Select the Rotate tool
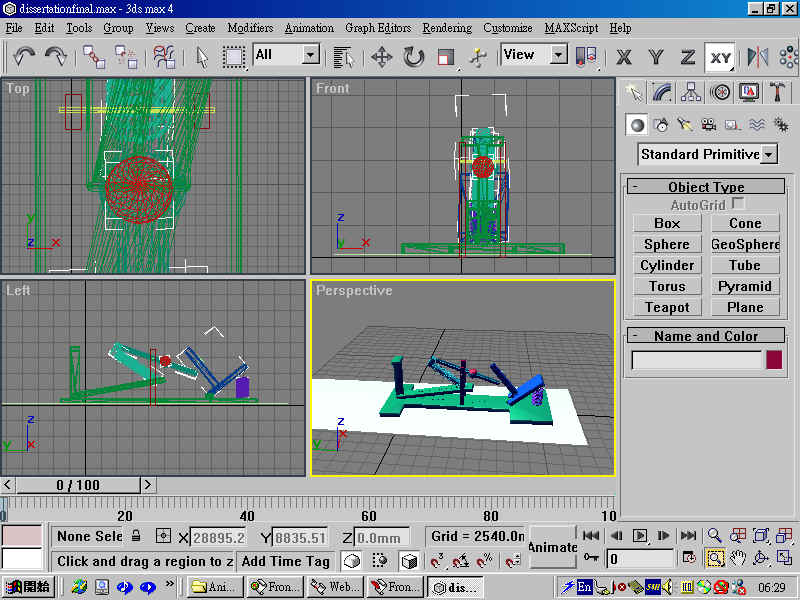The image size is (800, 600). (413, 57)
